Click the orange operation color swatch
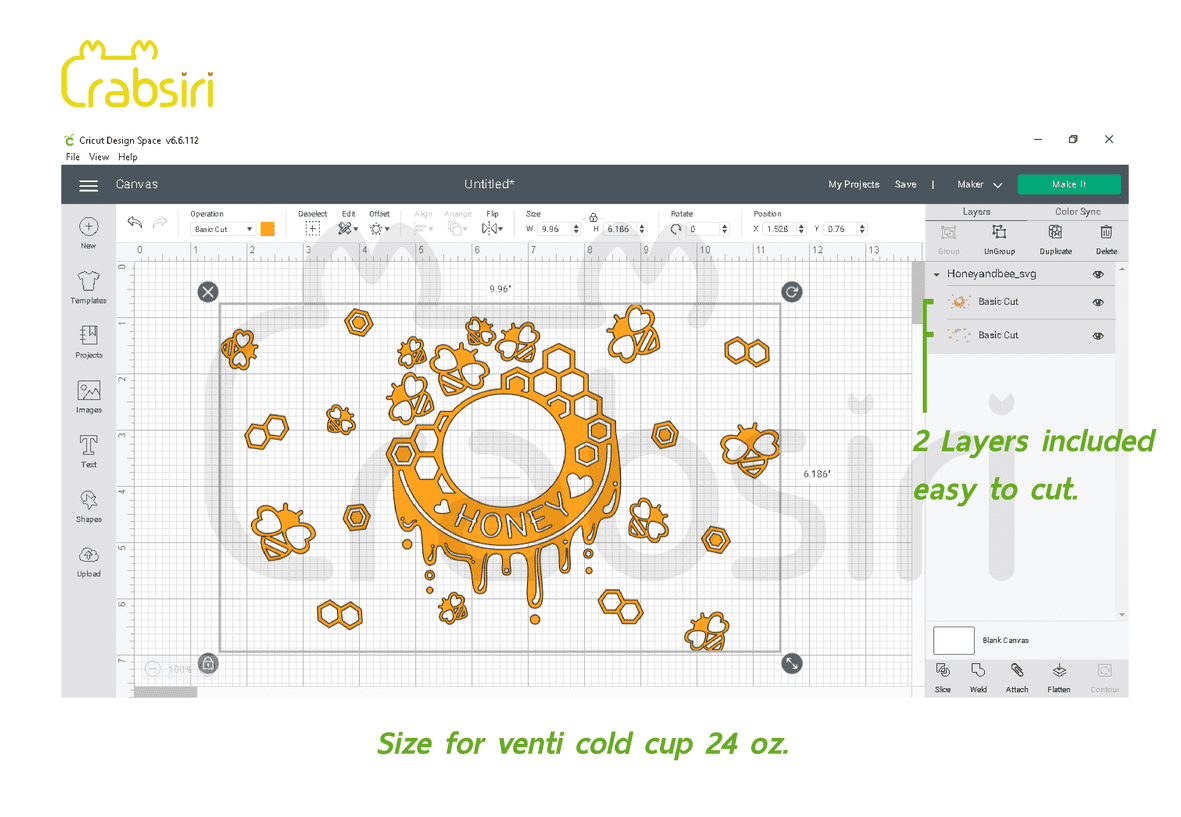The height and width of the screenshot is (817, 1181). (x=267, y=229)
